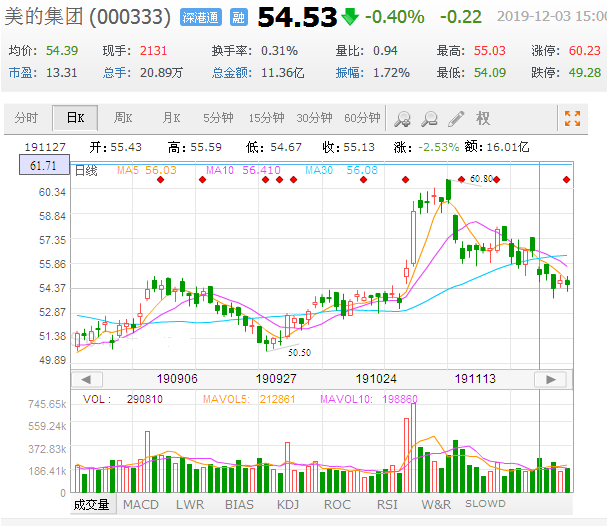The image size is (613, 526).
Task: Switch to LWR indicator
Action: 190,504
